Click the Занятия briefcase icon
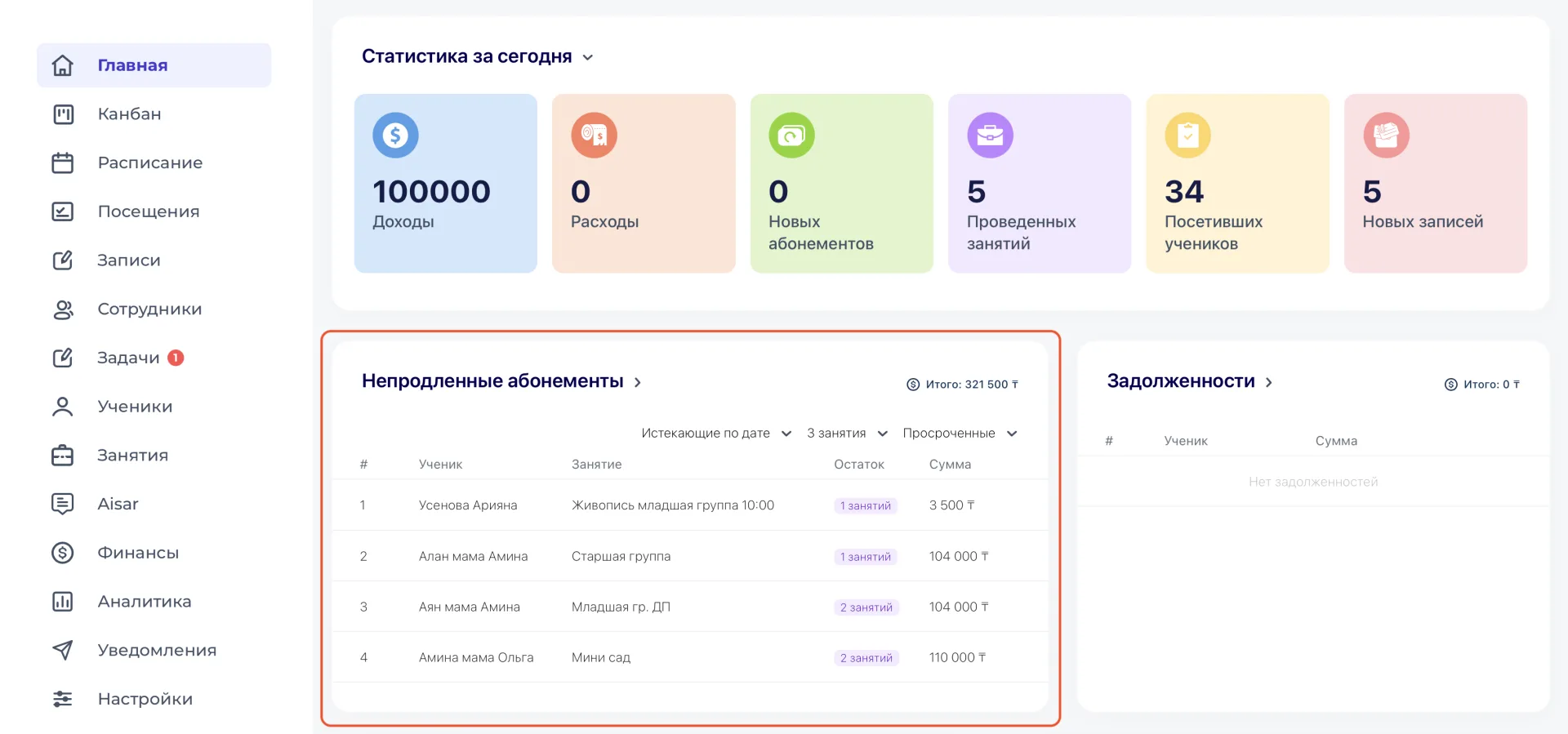The width and height of the screenshot is (1568, 734). point(63,456)
